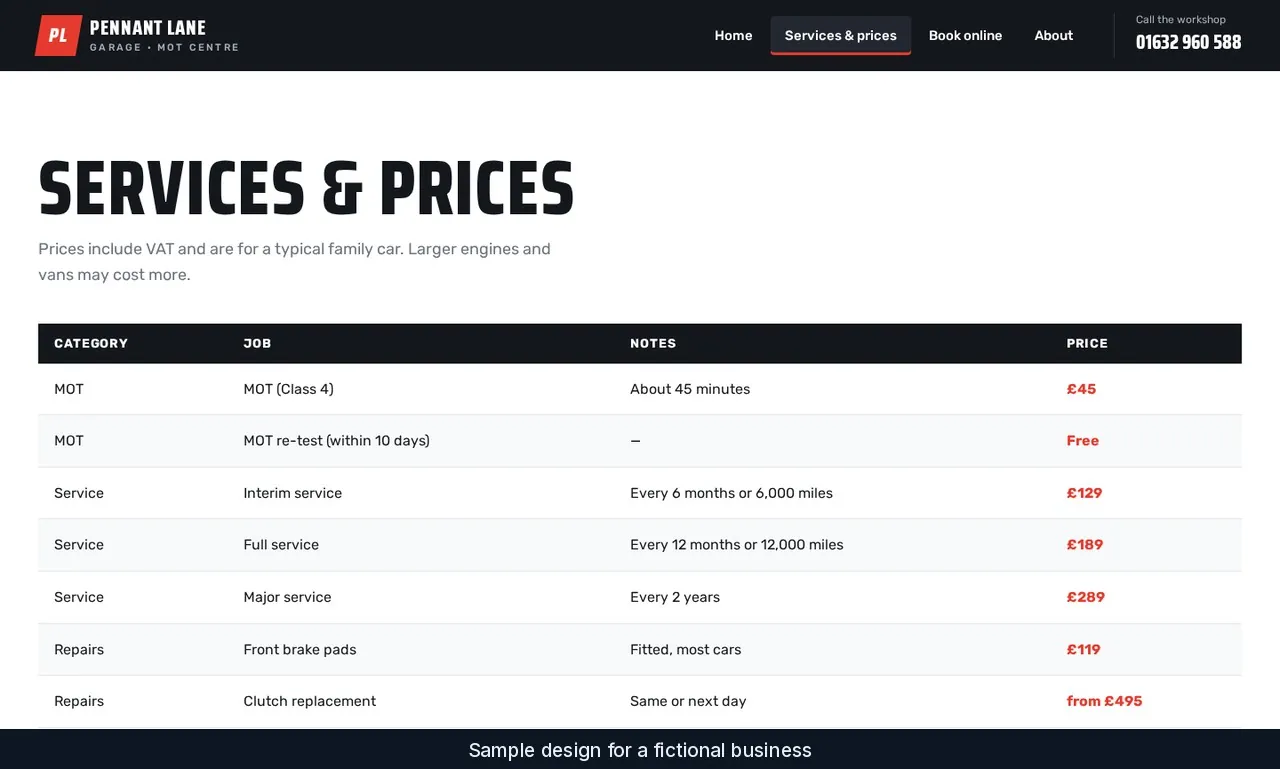1280x769 pixels.
Task: Select MOT re-test (within 10 days) cell
Action: pos(336,441)
